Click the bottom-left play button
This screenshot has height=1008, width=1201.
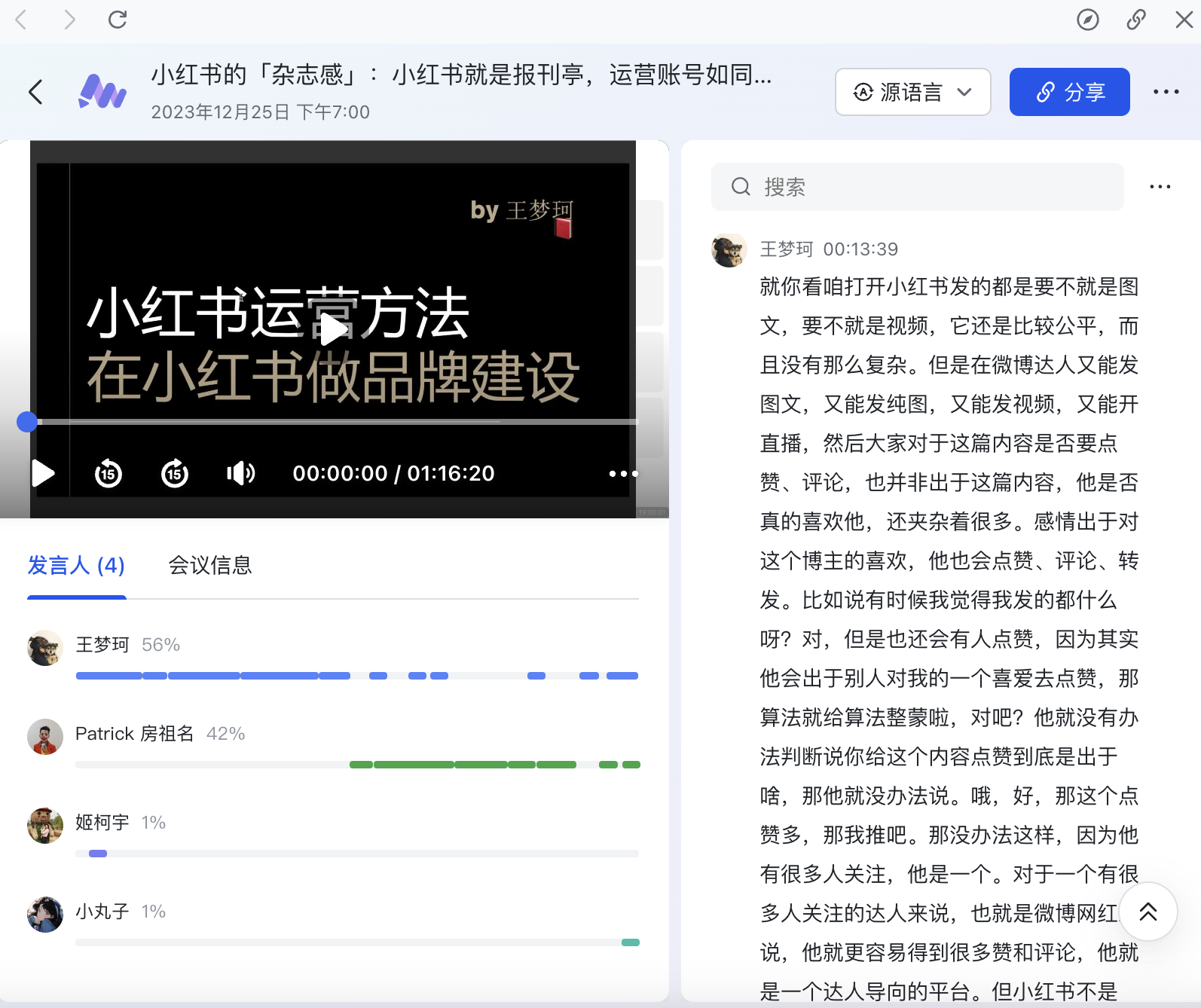coord(43,473)
